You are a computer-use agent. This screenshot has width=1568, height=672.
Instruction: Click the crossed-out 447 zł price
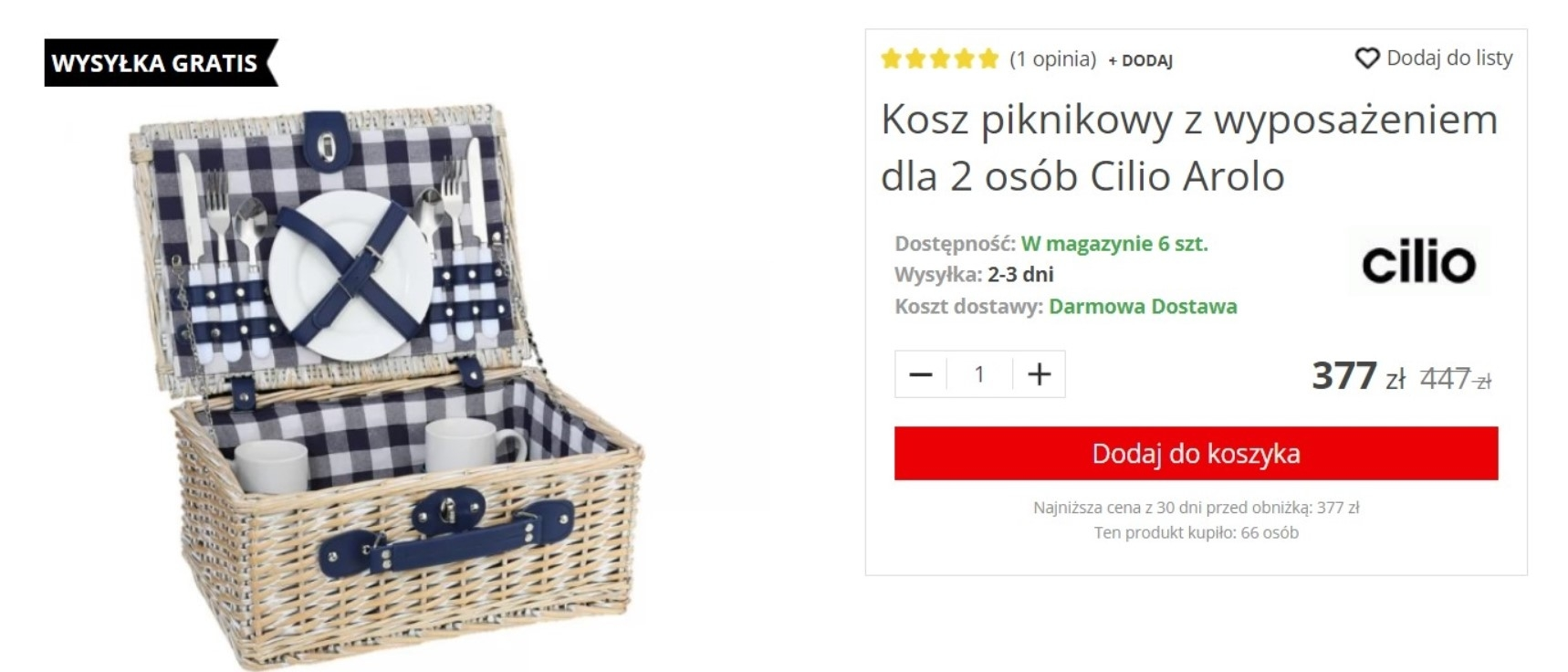(1455, 378)
